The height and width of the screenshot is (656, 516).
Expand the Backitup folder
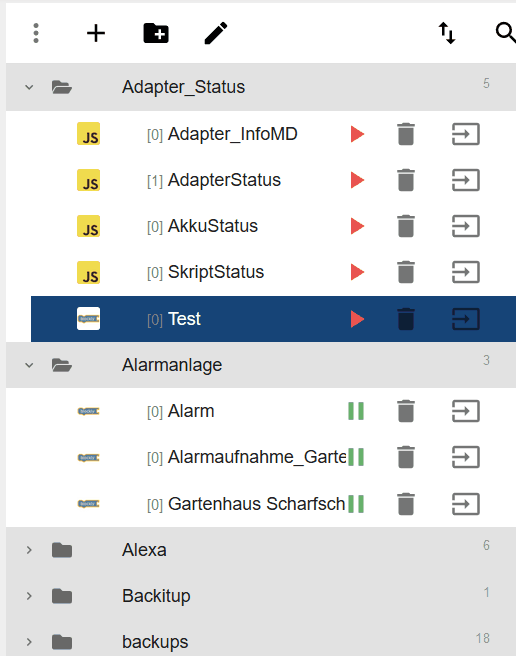click(29, 596)
